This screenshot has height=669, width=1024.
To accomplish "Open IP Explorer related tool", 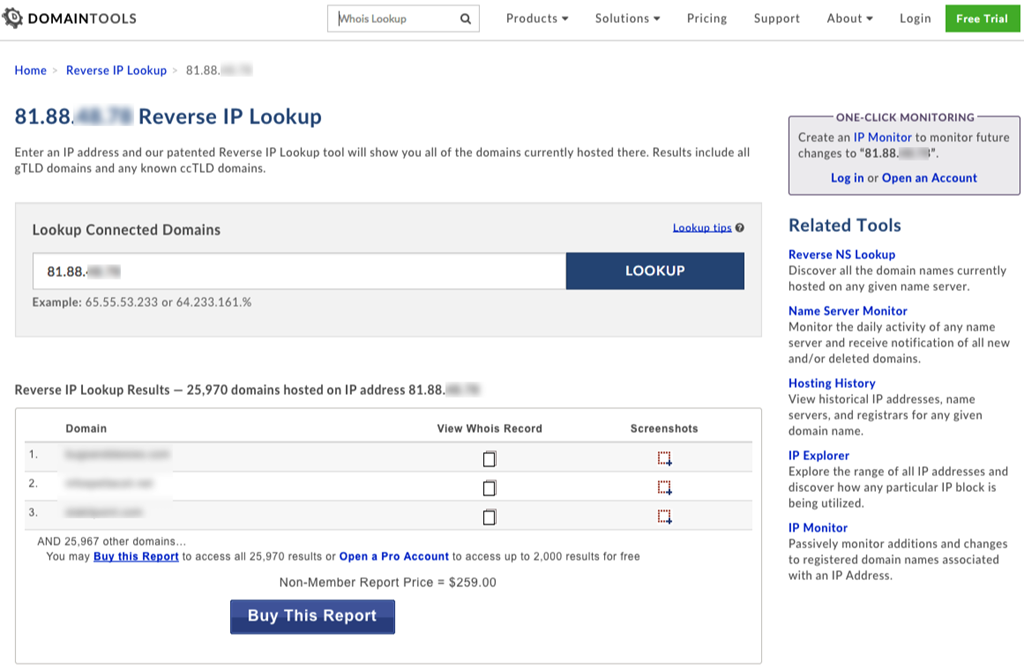I will pyautogui.click(x=819, y=455).
